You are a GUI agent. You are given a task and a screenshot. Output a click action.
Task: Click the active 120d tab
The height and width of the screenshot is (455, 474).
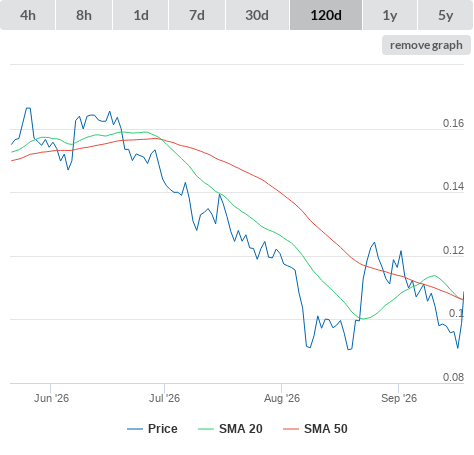coord(326,15)
